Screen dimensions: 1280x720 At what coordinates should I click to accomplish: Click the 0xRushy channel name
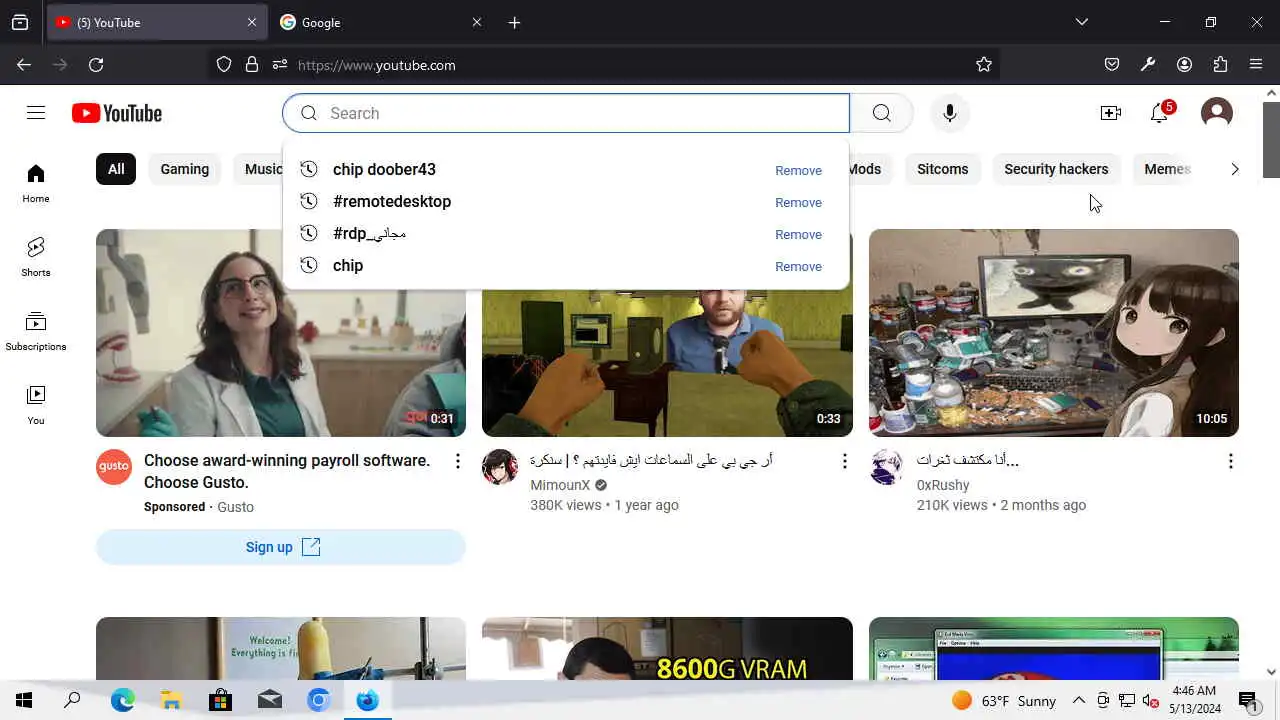943,485
